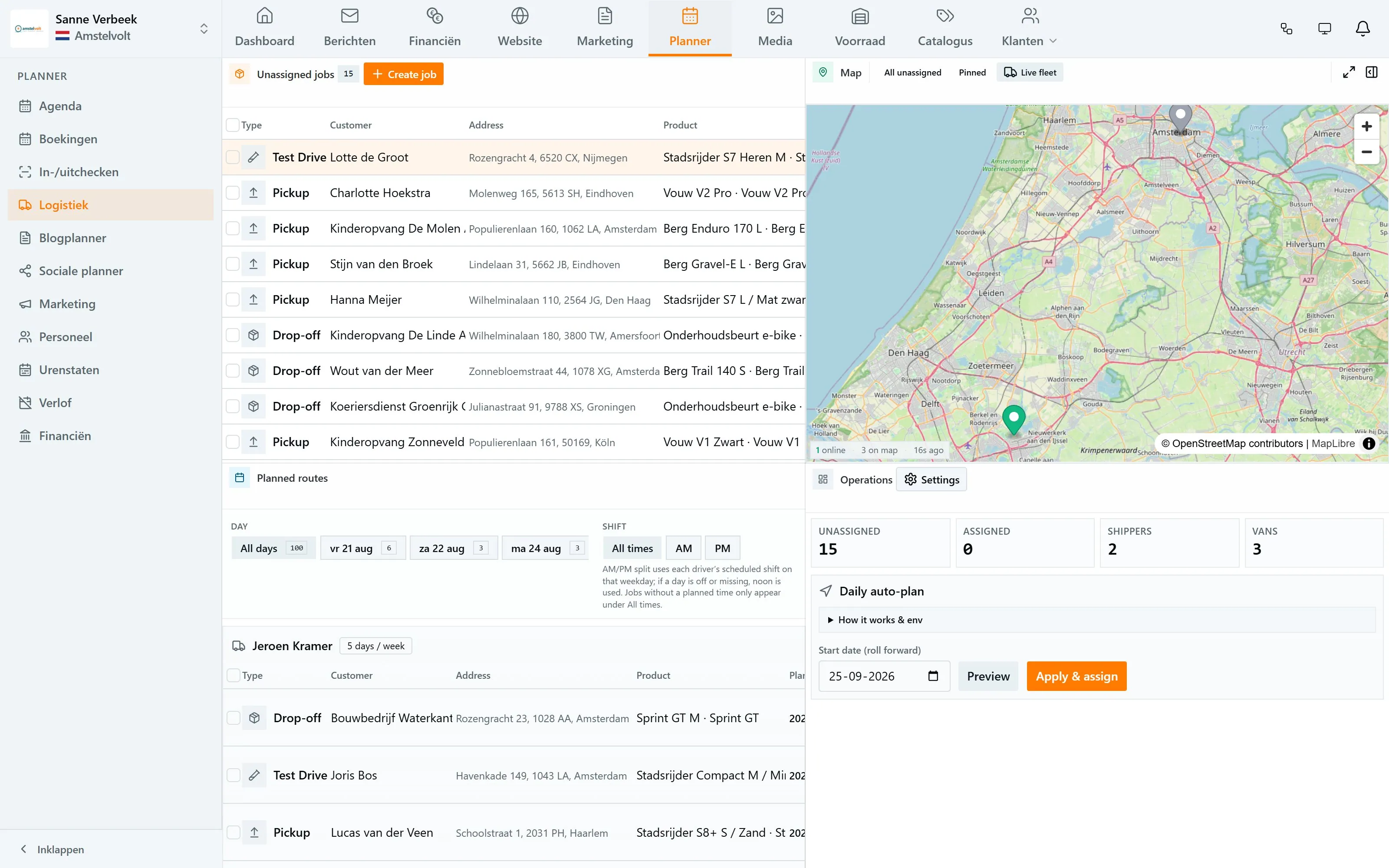This screenshot has height=868, width=1389.
Task: Go to the Dashboard tab
Action: pos(264,28)
